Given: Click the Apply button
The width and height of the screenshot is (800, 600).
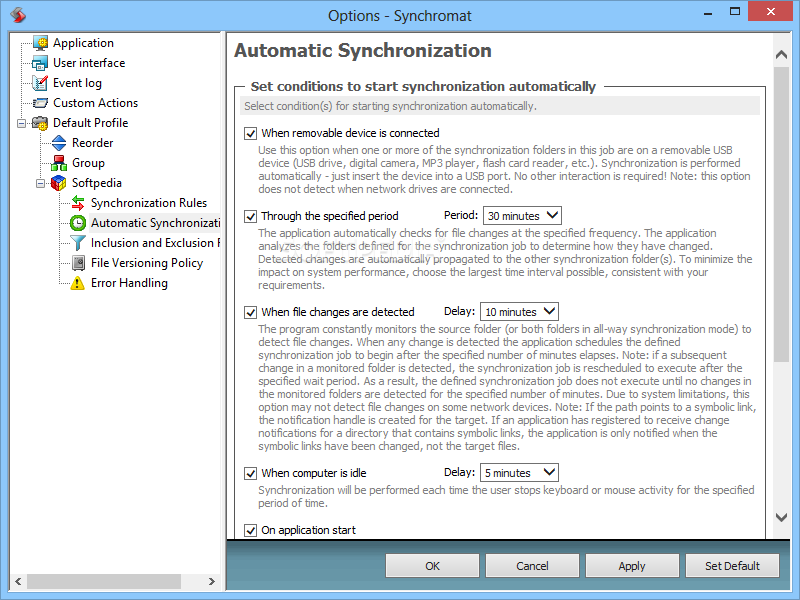Looking at the screenshot, I should [x=632, y=566].
